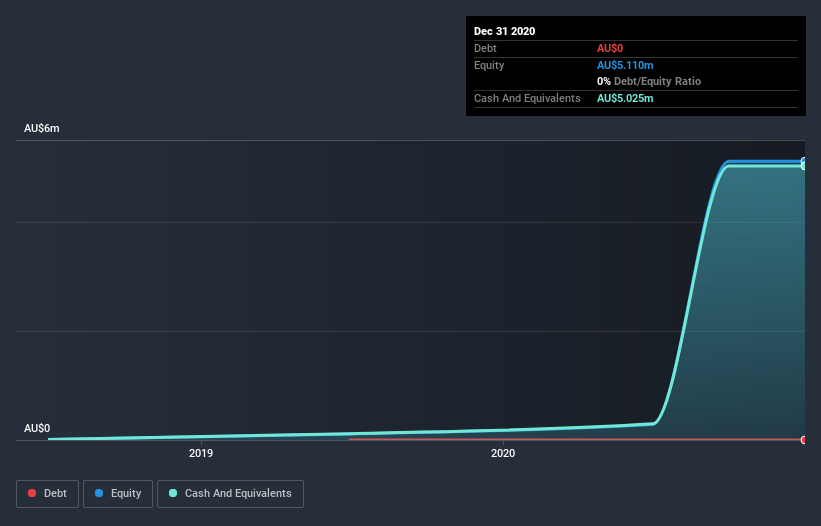Click the Cash And Equivalents endpoint marker
The width and height of the screenshot is (821, 526).
click(x=803, y=166)
